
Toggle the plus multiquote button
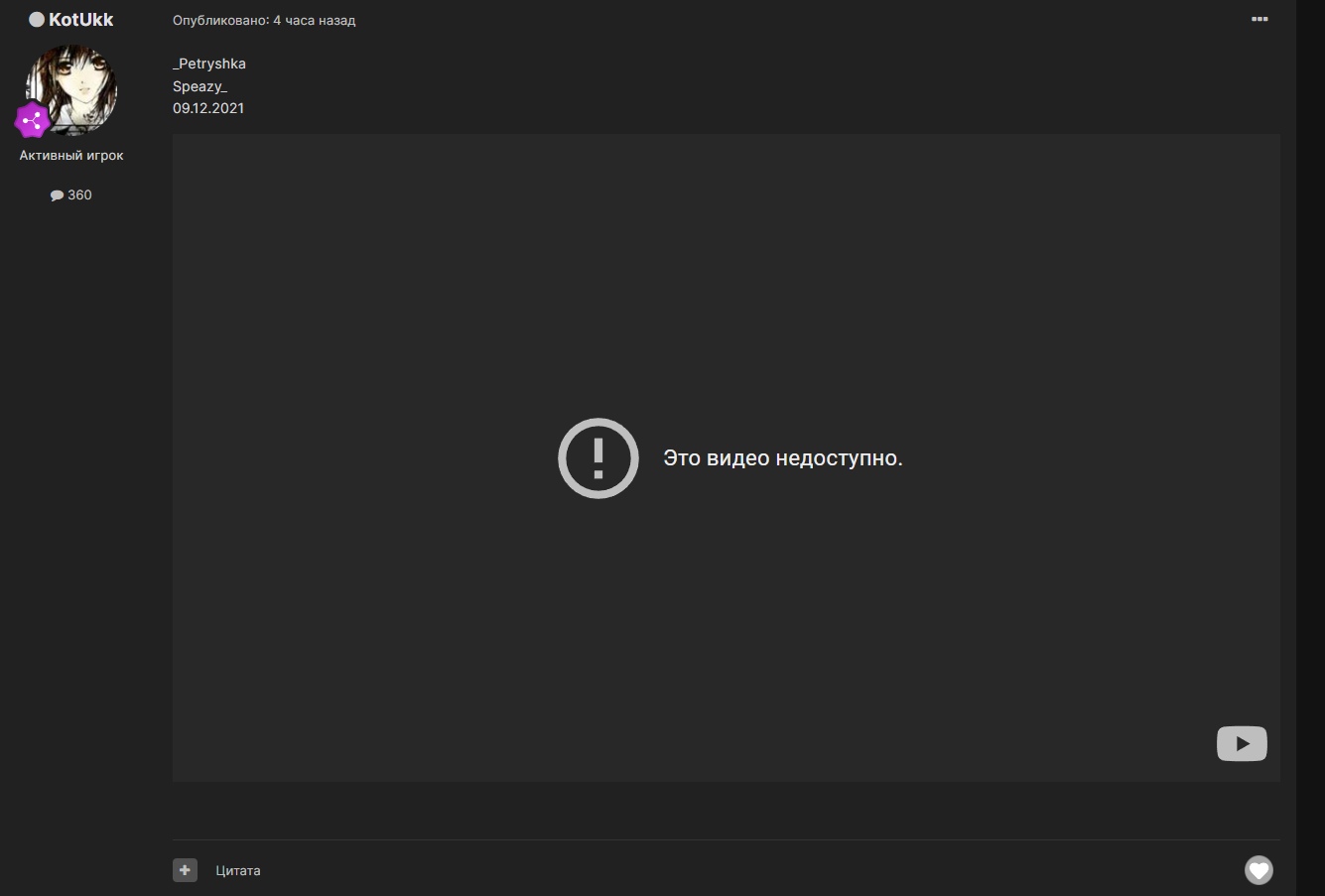(185, 870)
